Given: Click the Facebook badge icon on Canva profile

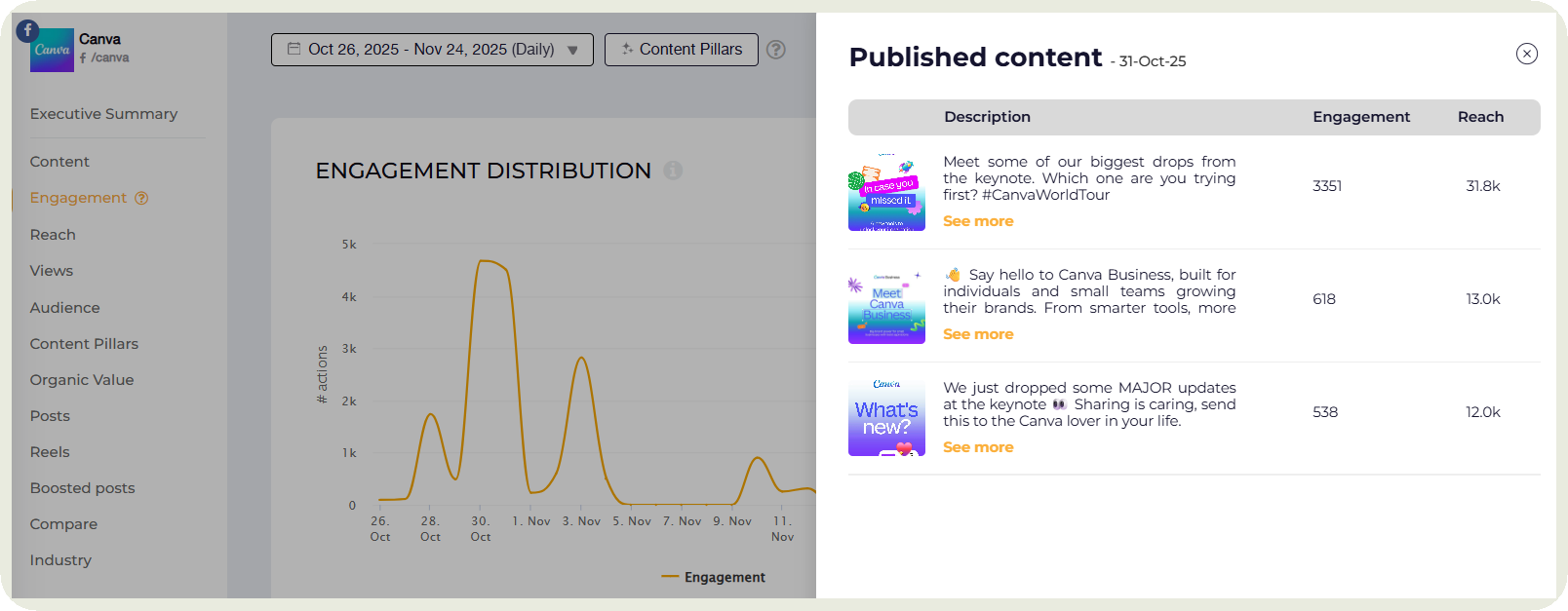Looking at the screenshot, I should (27, 30).
